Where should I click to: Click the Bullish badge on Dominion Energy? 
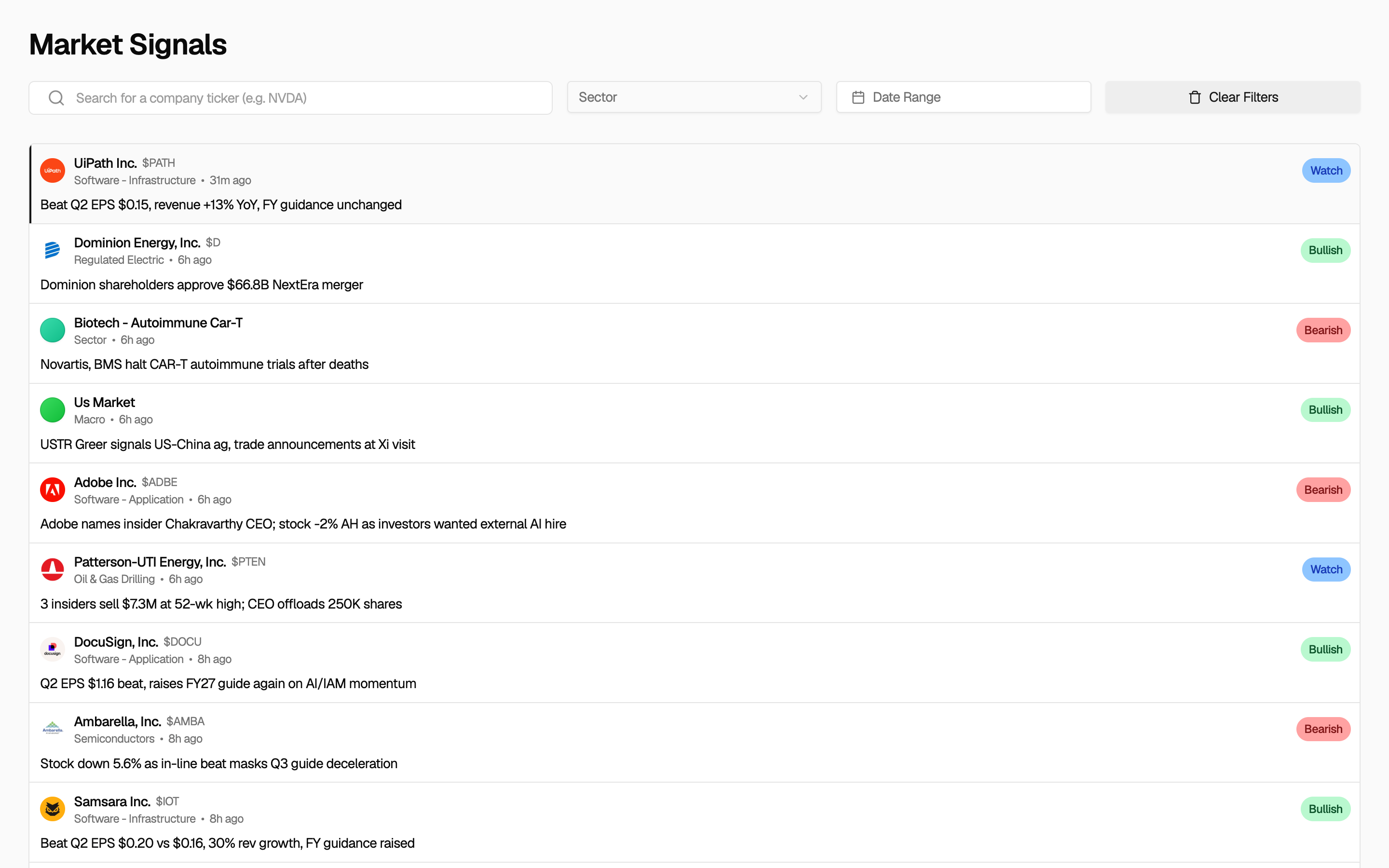pyautogui.click(x=1325, y=250)
